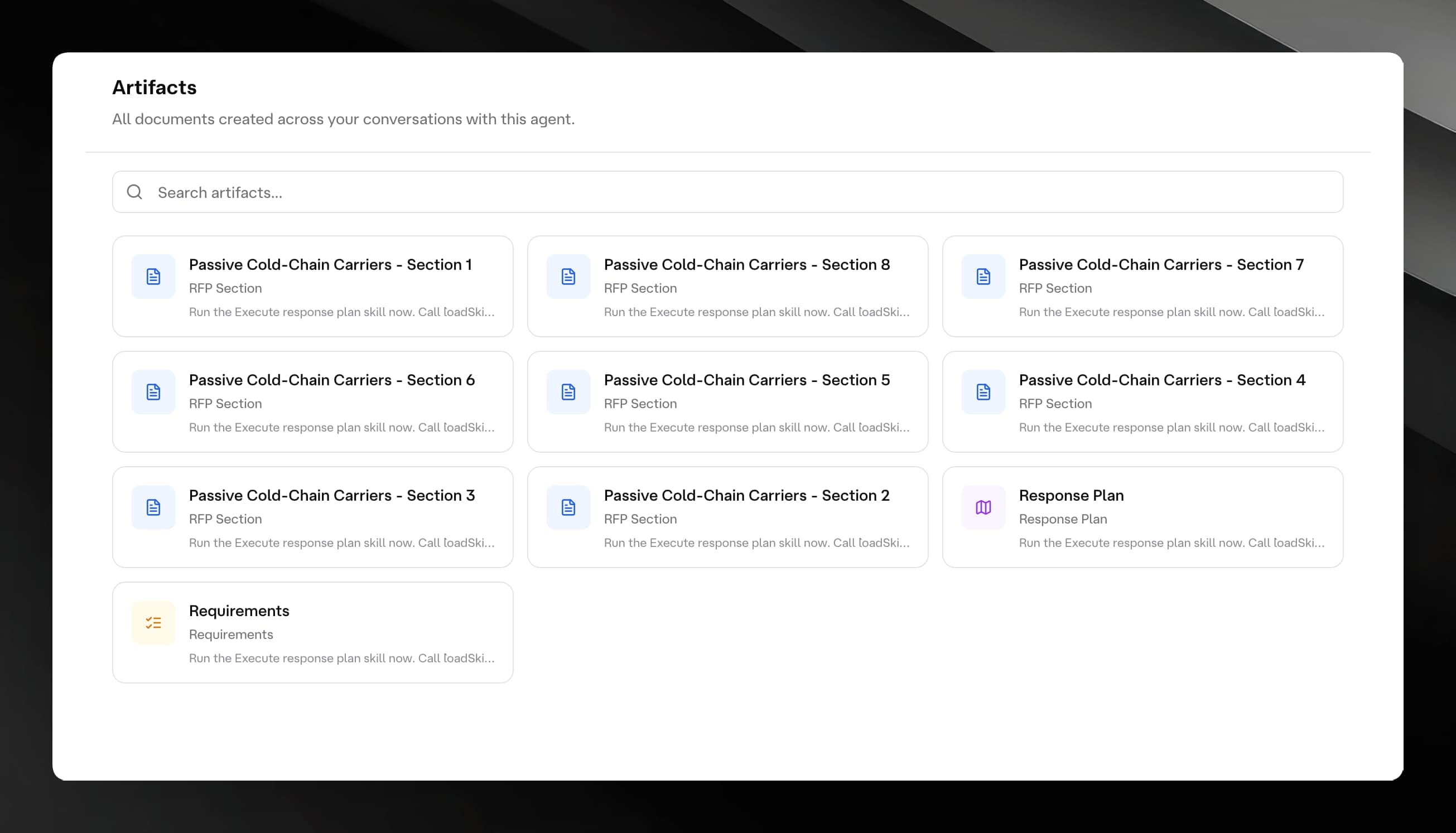
Task: Click the description text in Section 7 card
Action: [1171, 312]
